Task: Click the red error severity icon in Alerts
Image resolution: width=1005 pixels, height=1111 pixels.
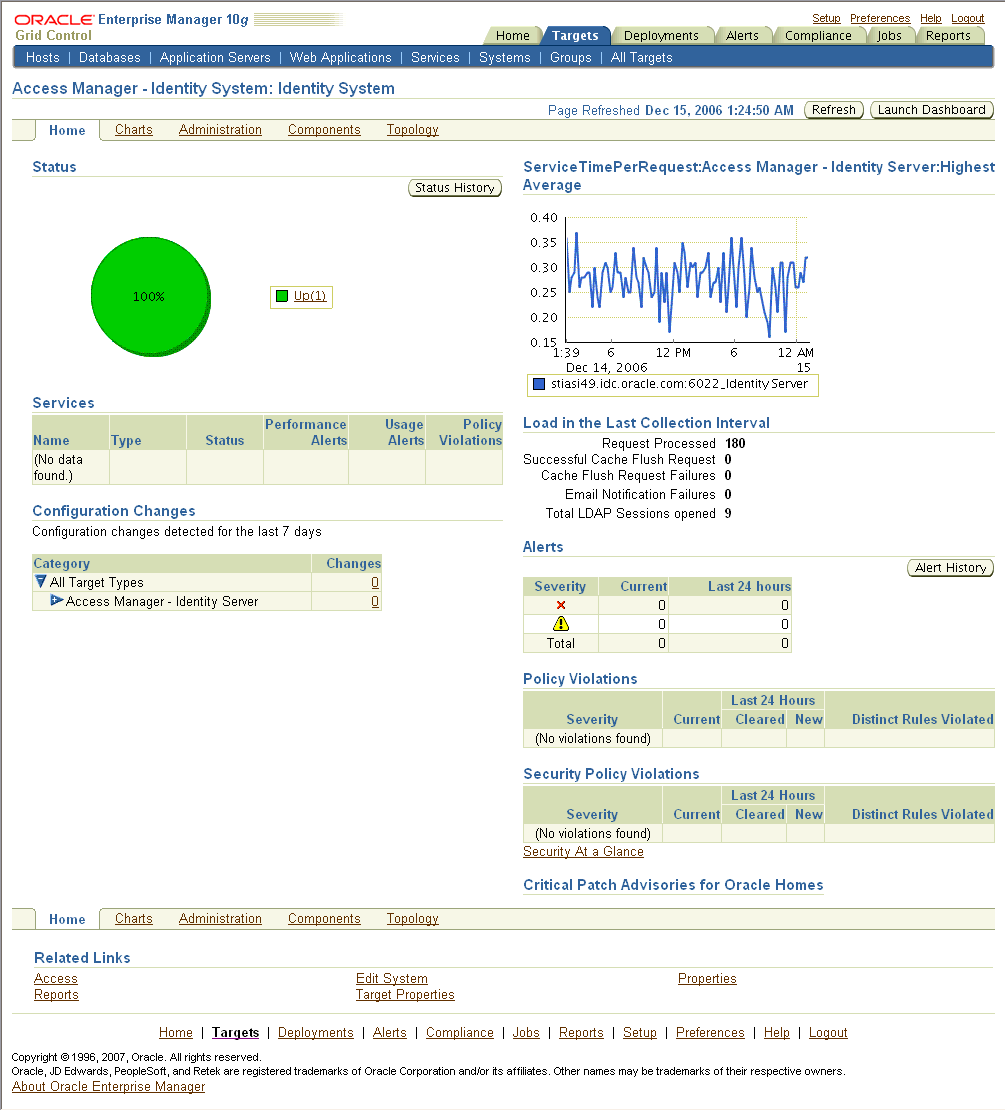Action: 560,605
